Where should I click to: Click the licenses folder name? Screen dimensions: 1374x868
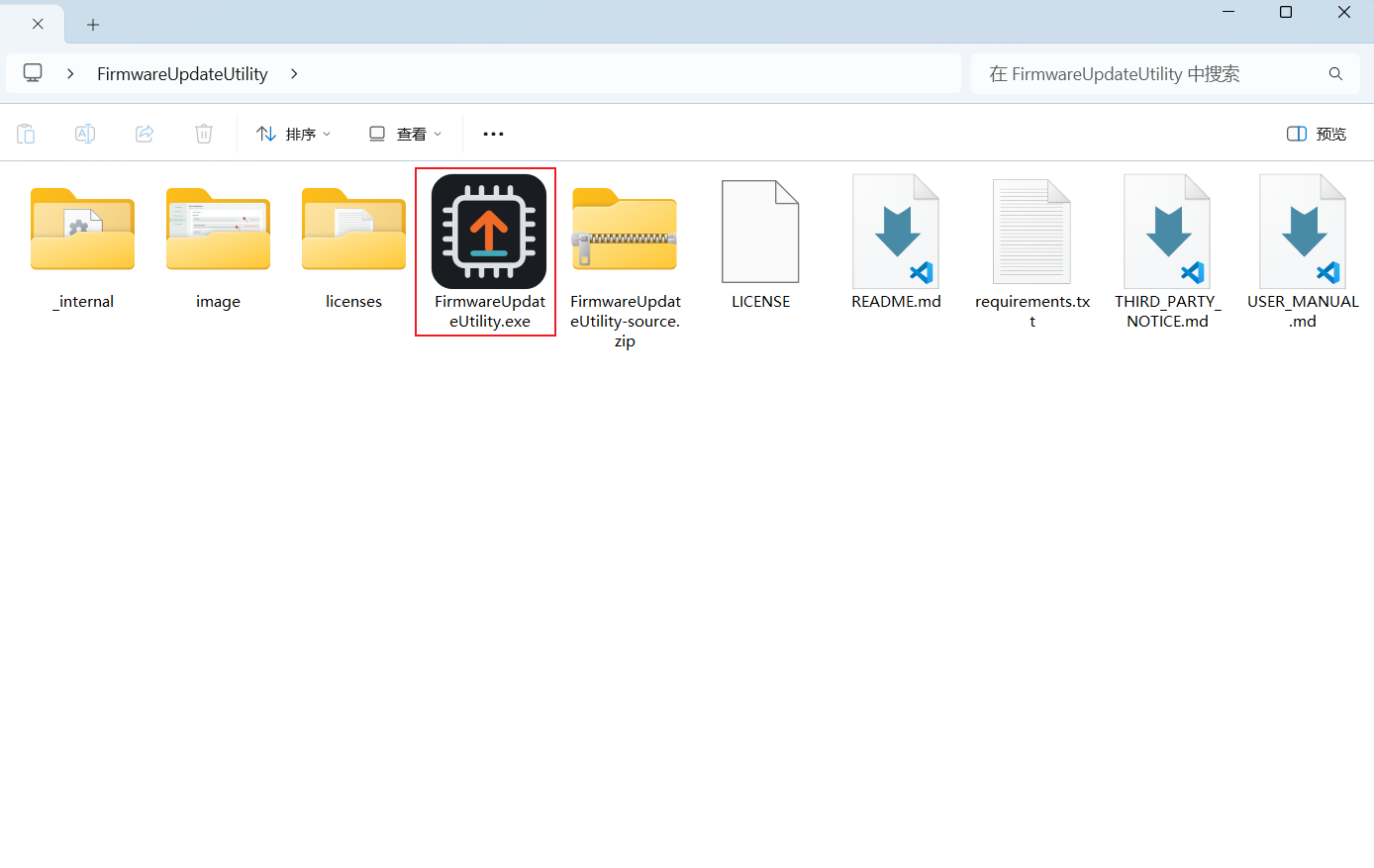pos(353,302)
